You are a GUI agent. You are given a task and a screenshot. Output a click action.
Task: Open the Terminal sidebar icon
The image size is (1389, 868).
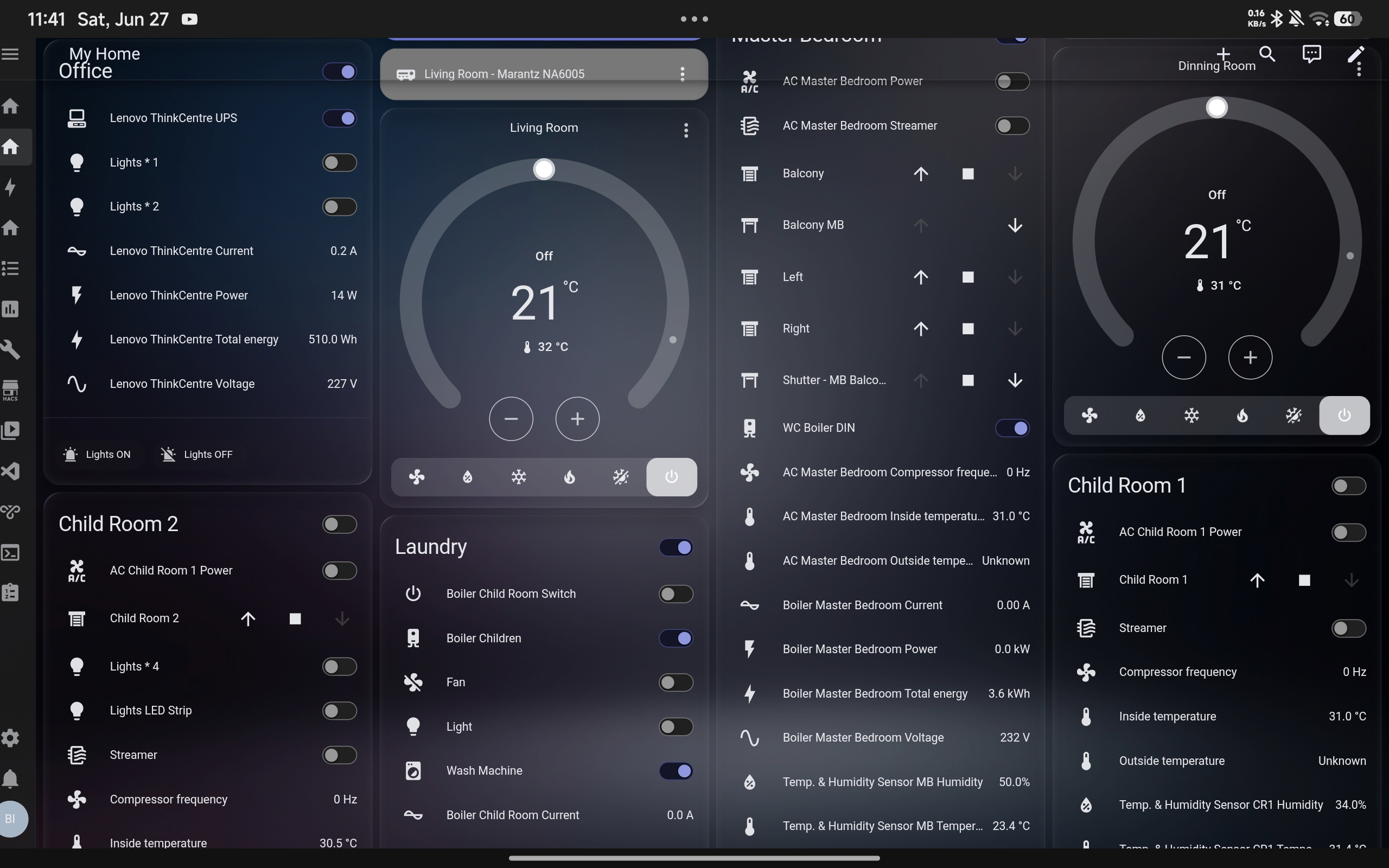[x=10, y=552]
